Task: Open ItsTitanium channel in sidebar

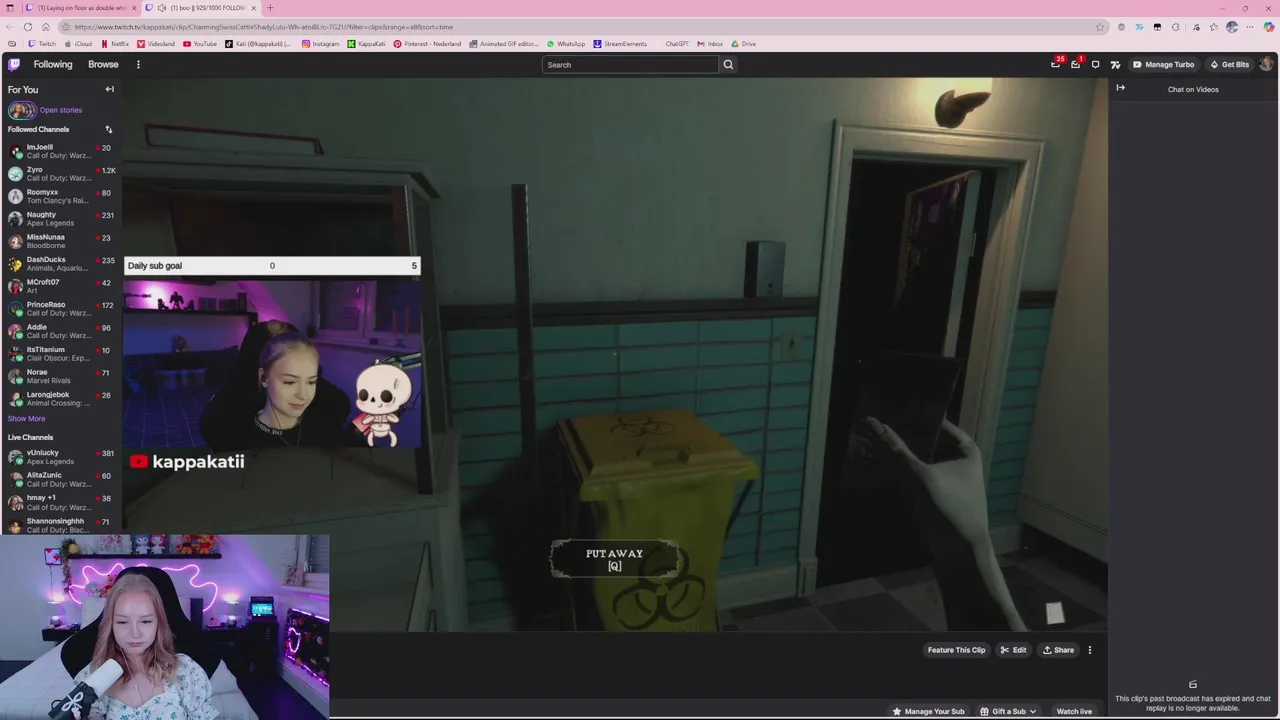Action: tap(60, 354)
